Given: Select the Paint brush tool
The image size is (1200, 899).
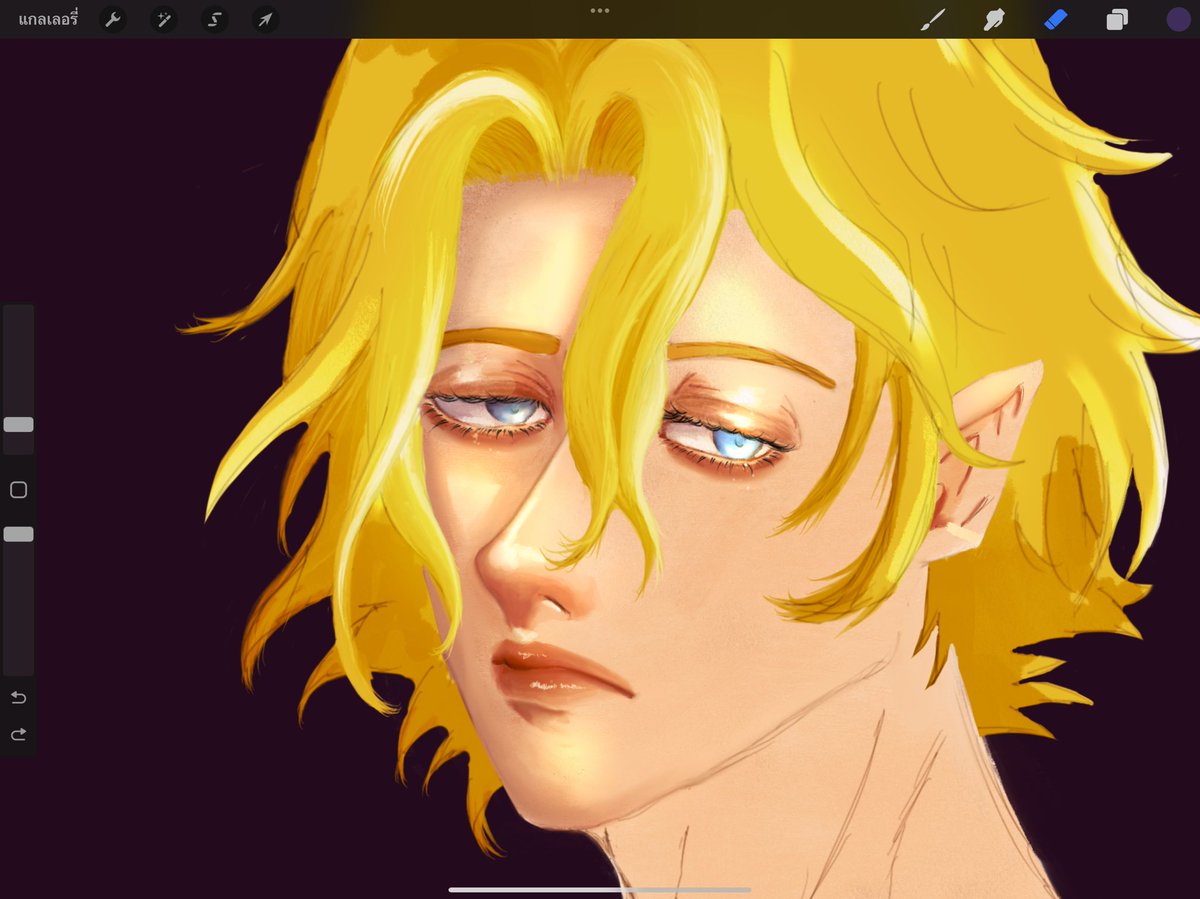Looking at the screenshot, I should (x=932, y=19).
